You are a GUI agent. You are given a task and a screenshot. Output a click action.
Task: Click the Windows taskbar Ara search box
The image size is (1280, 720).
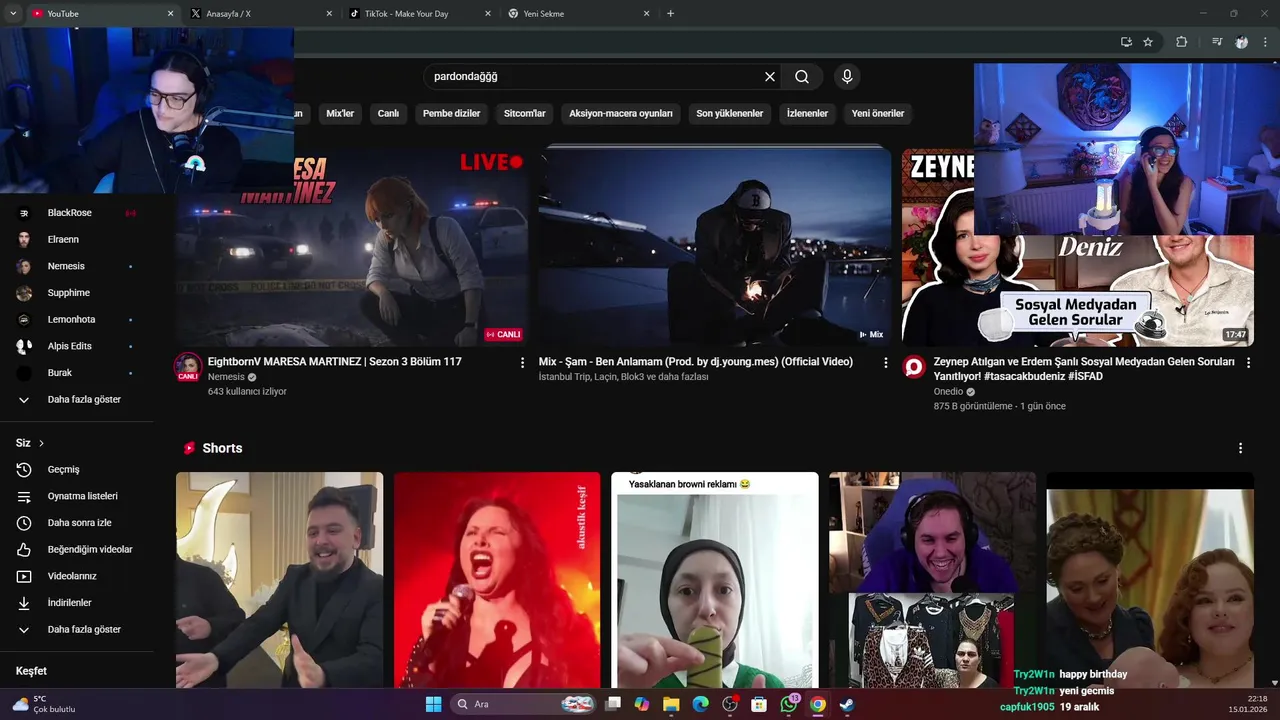pyautogui.click(x=524, y=704)
